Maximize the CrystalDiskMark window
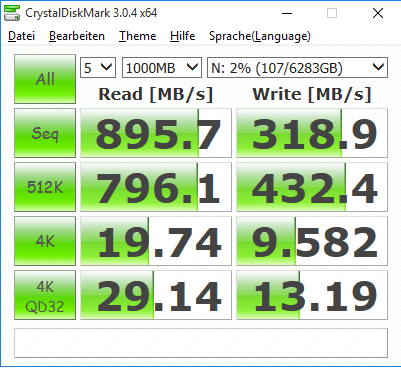Screen dimensions: 401x369 pyautogui.click(x=332, y=13)
